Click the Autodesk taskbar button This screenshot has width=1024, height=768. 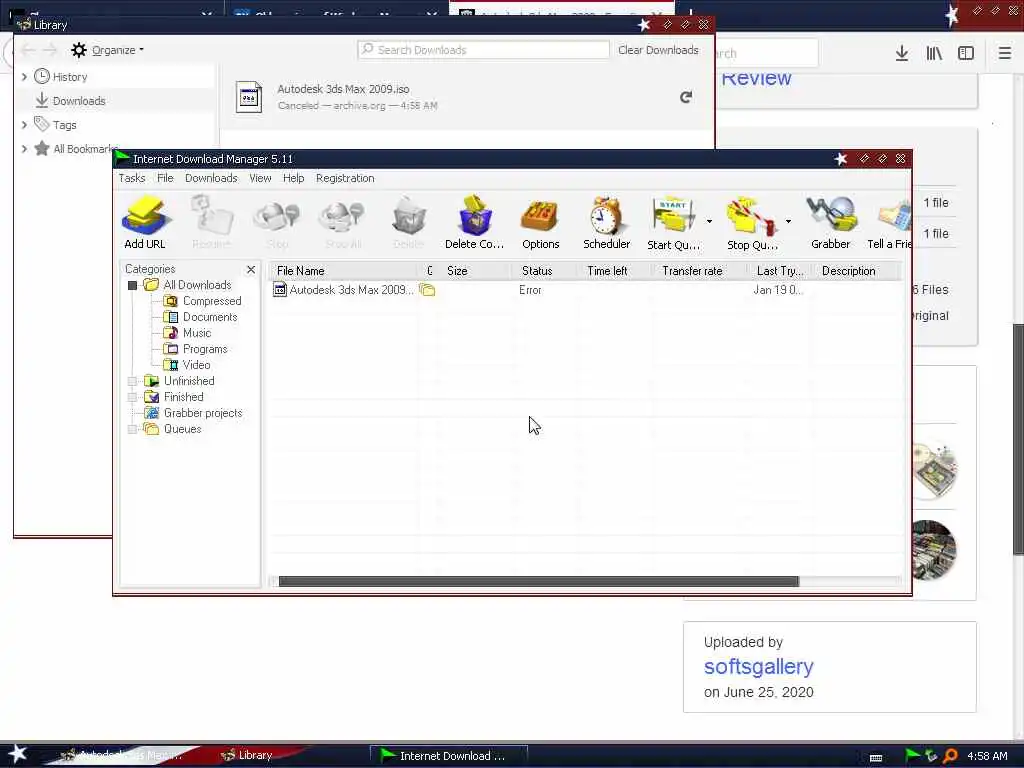point(124,755)
